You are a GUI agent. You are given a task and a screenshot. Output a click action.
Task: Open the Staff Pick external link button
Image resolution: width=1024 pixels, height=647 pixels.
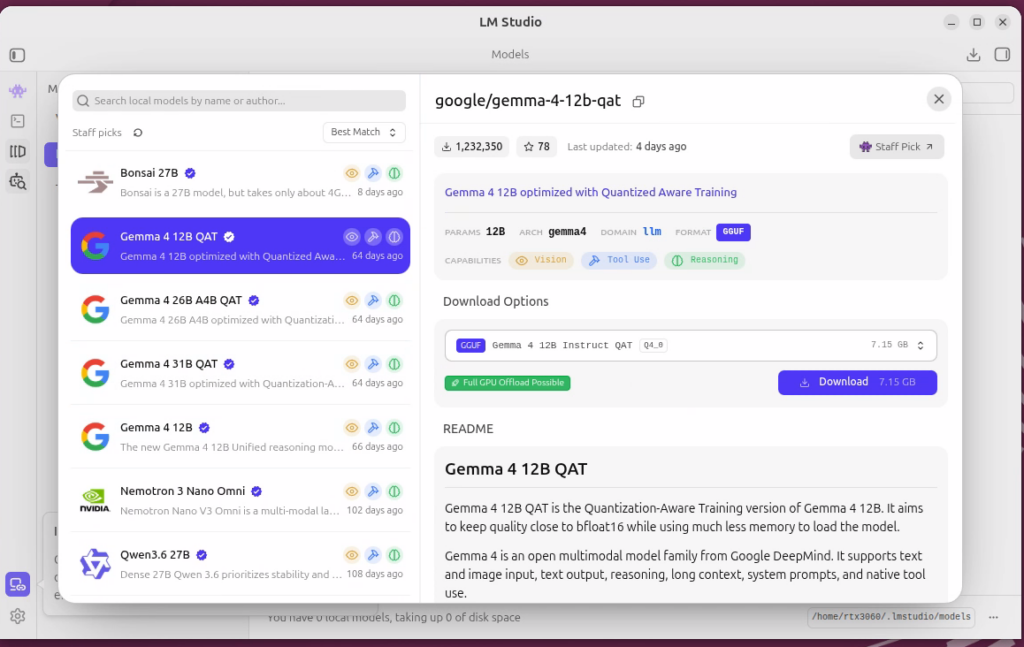pos(897,147)
